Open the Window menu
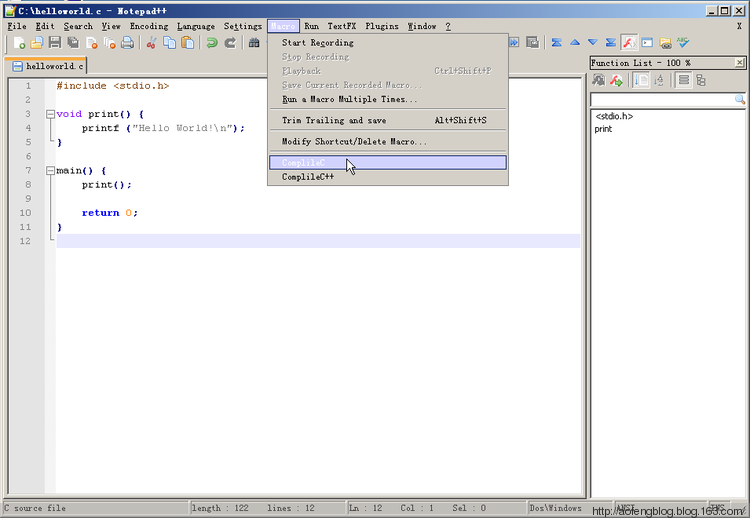 (x=422, y=26)
